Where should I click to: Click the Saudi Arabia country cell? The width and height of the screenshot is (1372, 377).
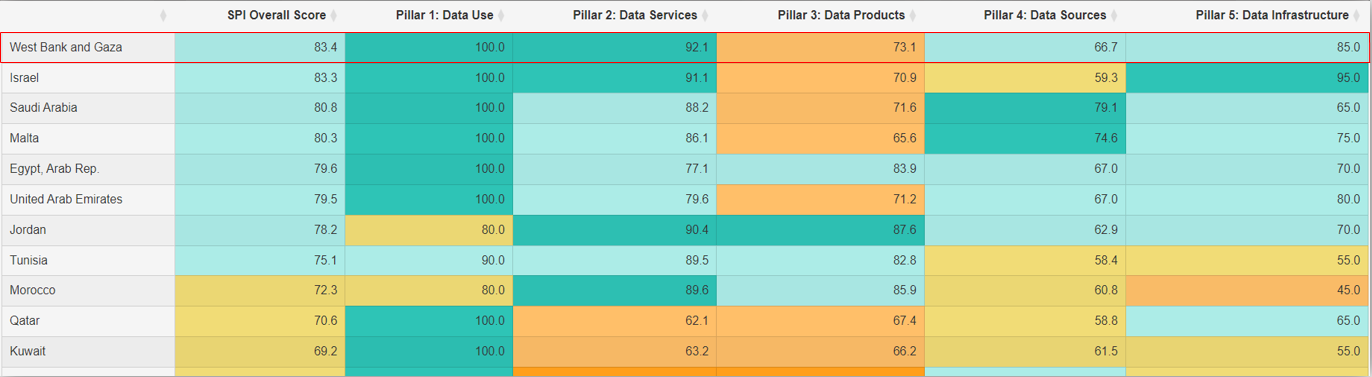(x=88, y=108)
